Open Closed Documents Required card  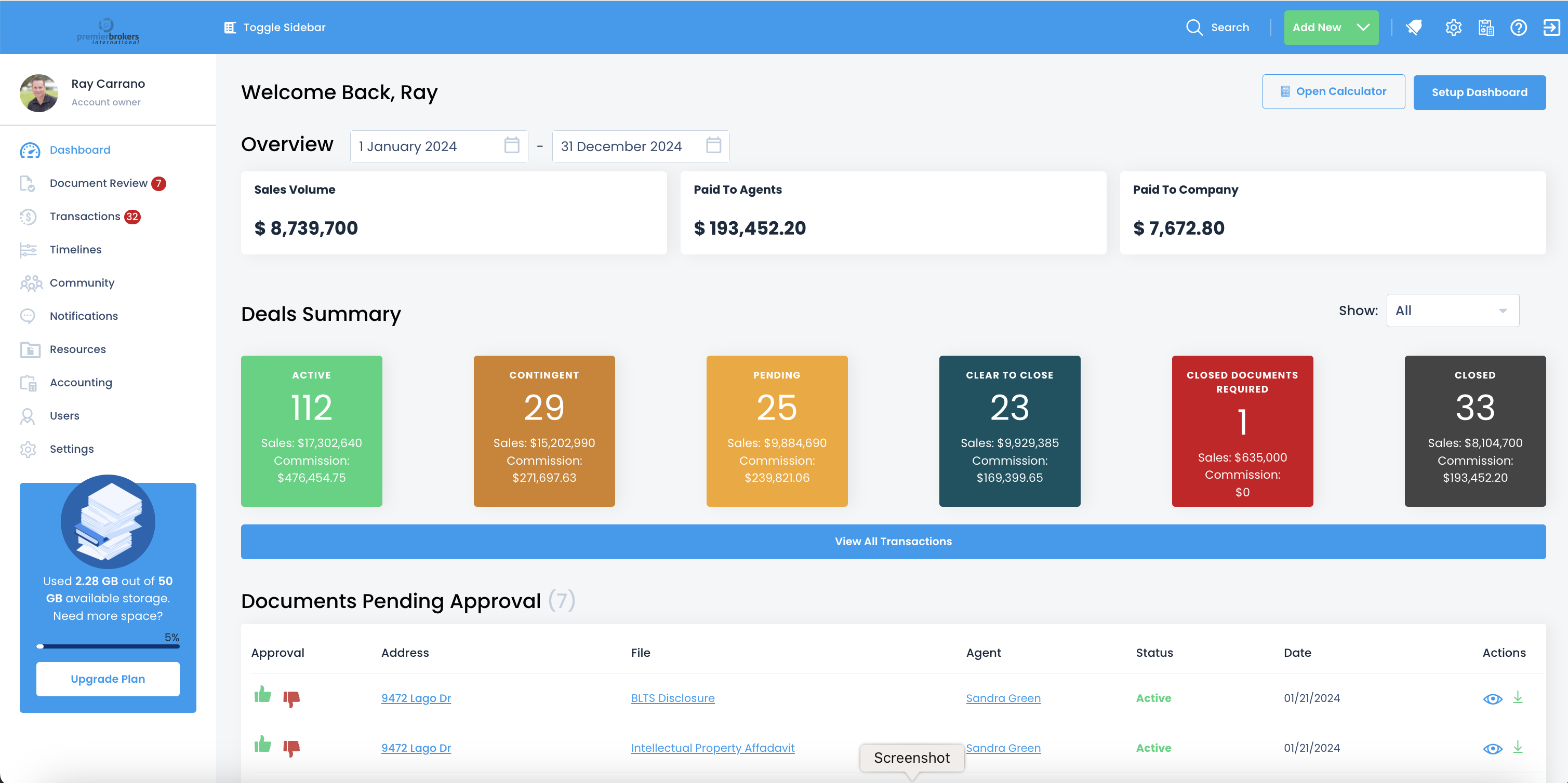(1242, 431)
